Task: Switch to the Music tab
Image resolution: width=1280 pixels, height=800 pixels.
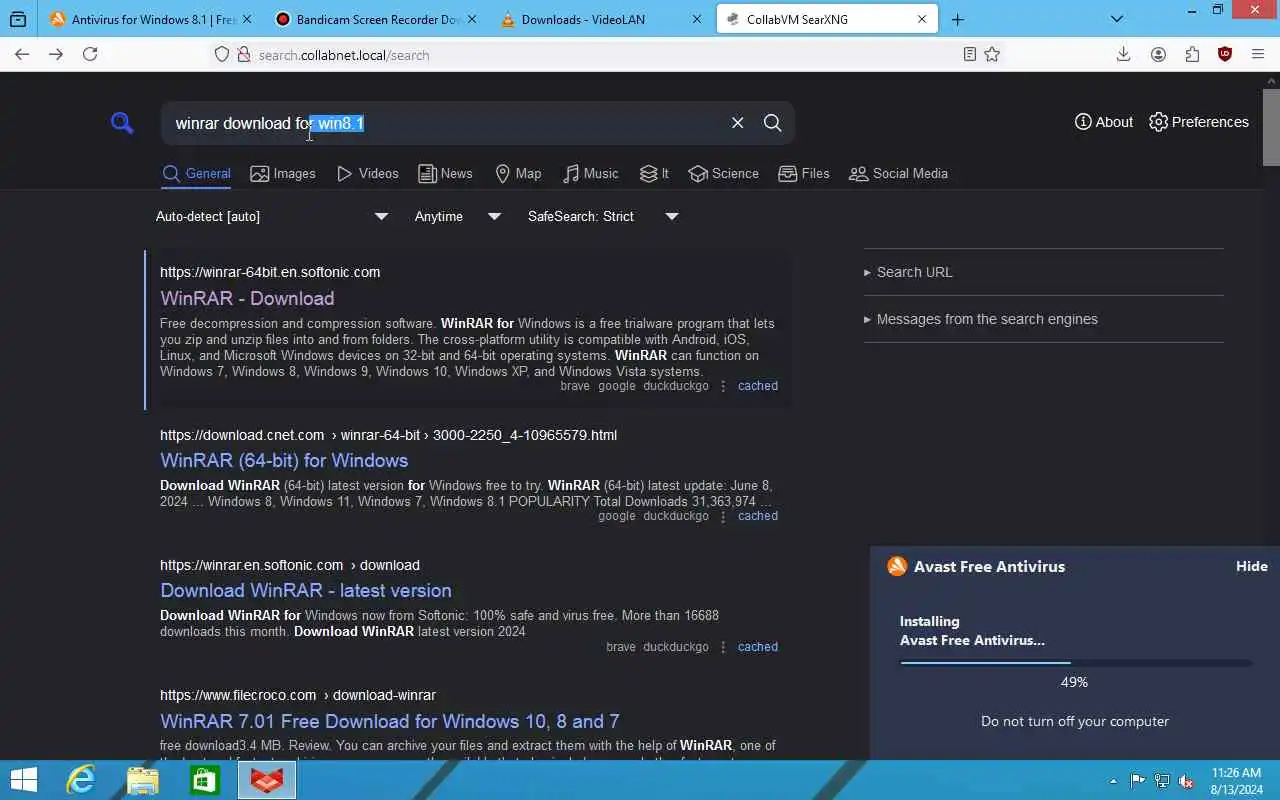Action: coord(591,173)
